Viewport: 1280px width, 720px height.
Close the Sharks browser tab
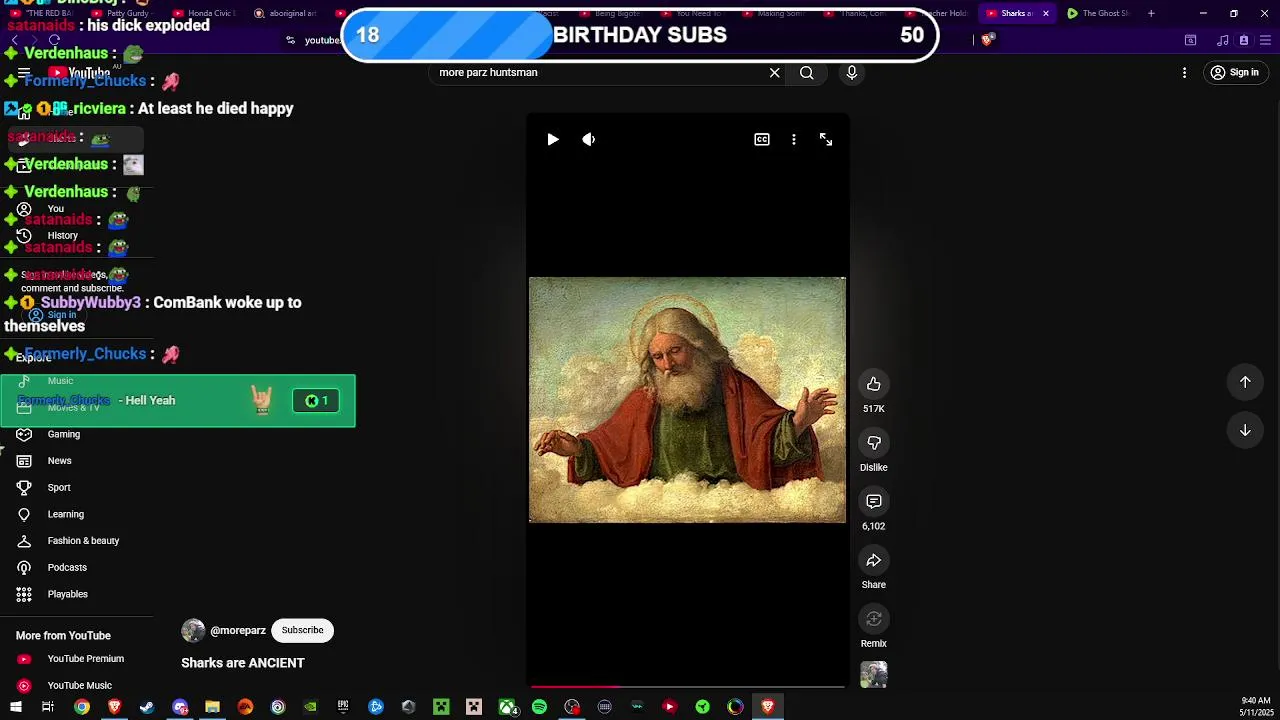tap(1046, 13)
